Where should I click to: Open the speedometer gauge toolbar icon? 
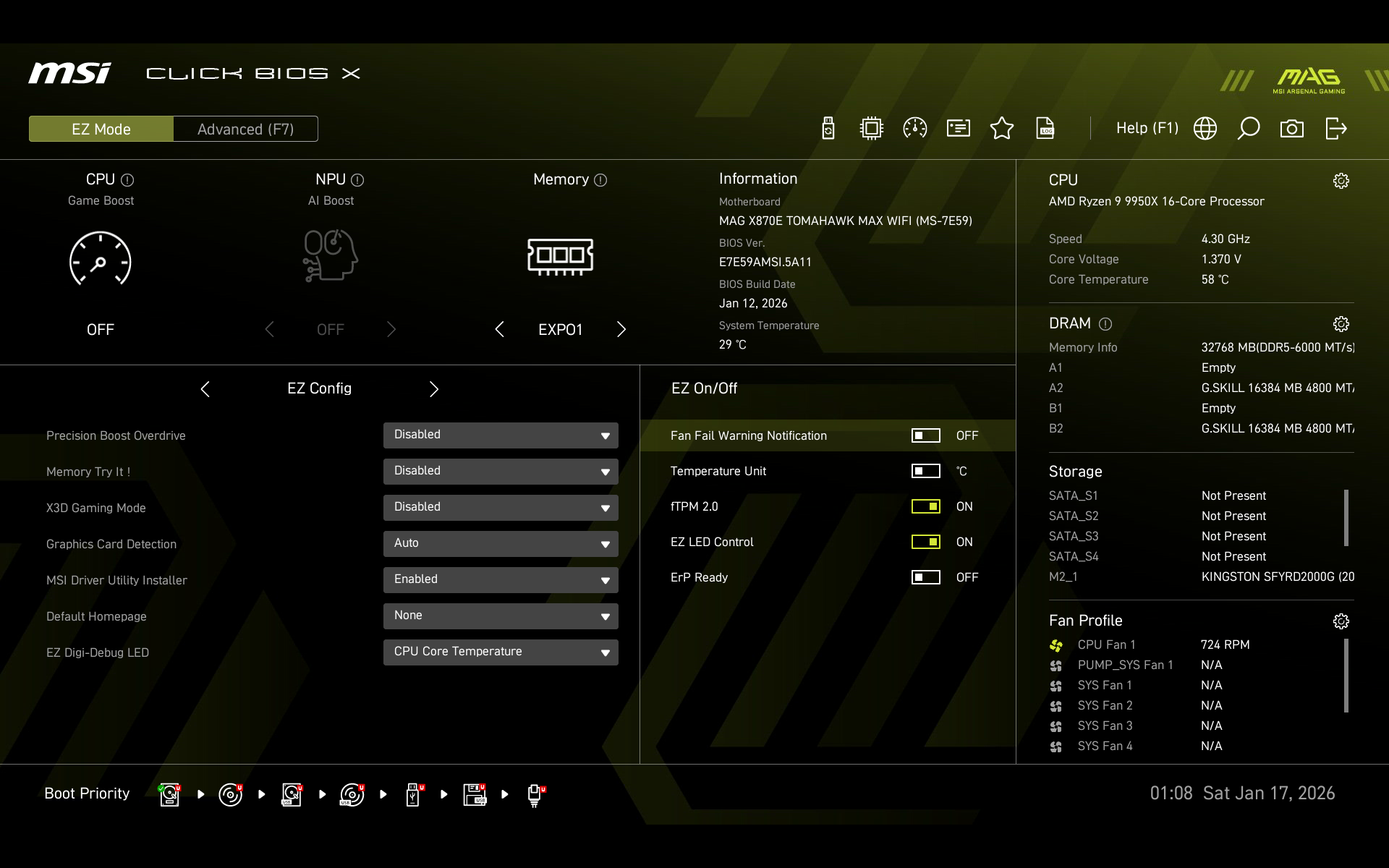[915, 129]
